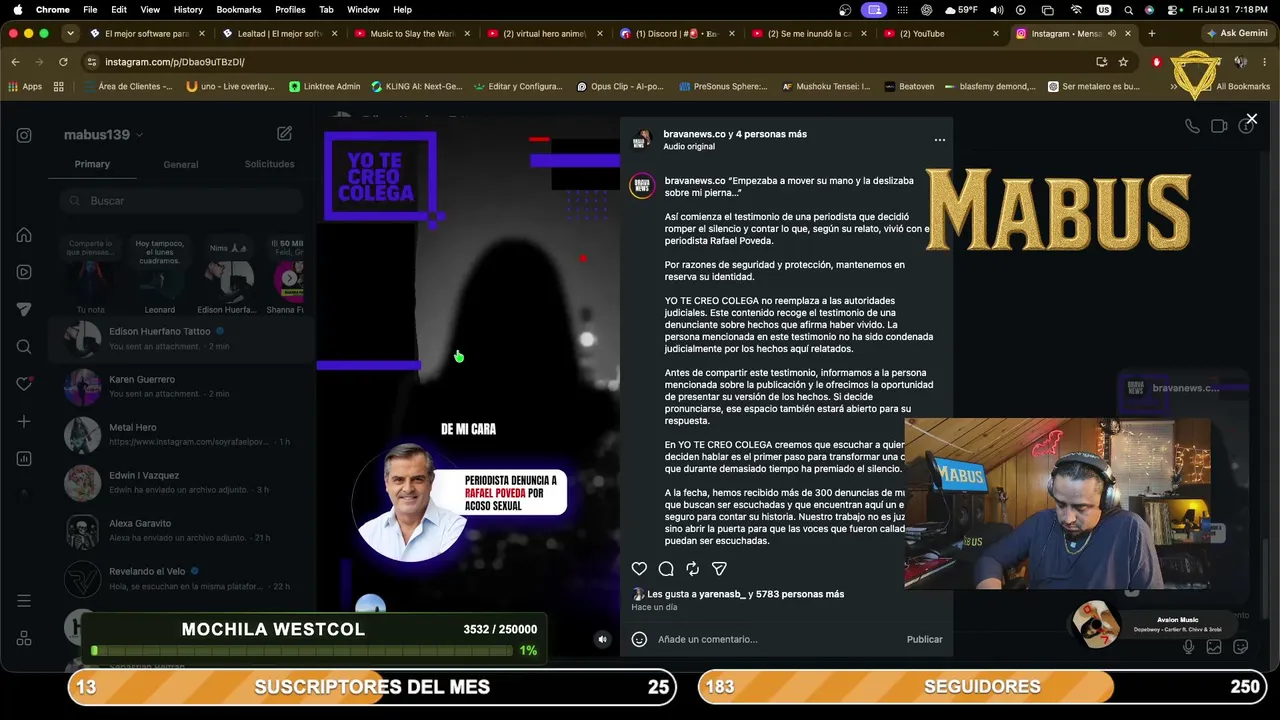Open chat with Edison Huerfano Tattoo
Viewport: 1280px width, 720px height.
[x=182, y=339]
